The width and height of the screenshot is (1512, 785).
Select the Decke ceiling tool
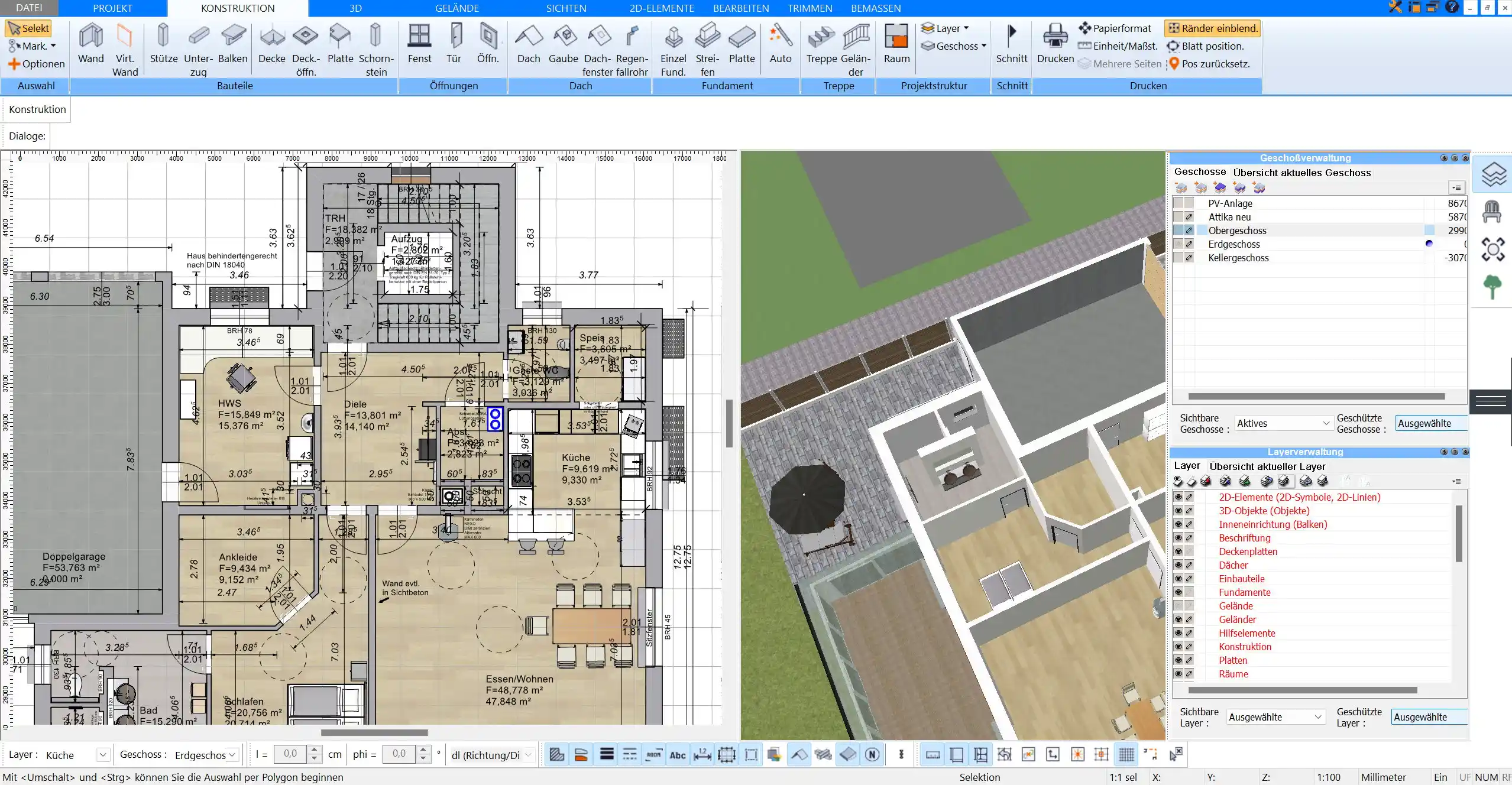pyautogui.click(x=272, y=44)
